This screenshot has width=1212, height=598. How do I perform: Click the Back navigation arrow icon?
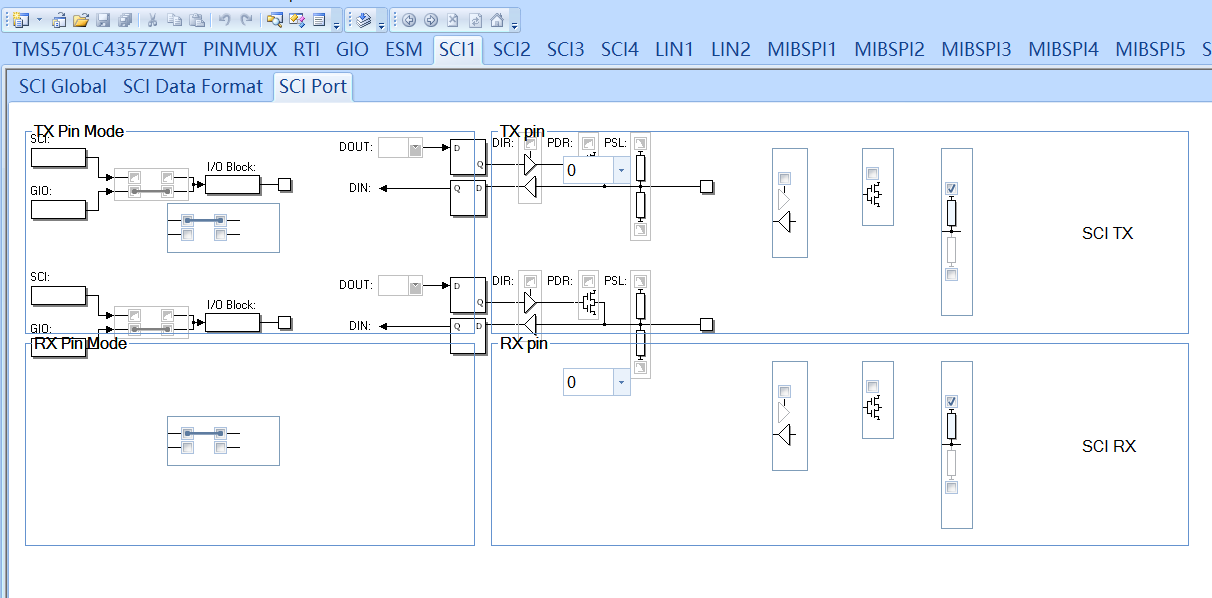coord(409,19)
